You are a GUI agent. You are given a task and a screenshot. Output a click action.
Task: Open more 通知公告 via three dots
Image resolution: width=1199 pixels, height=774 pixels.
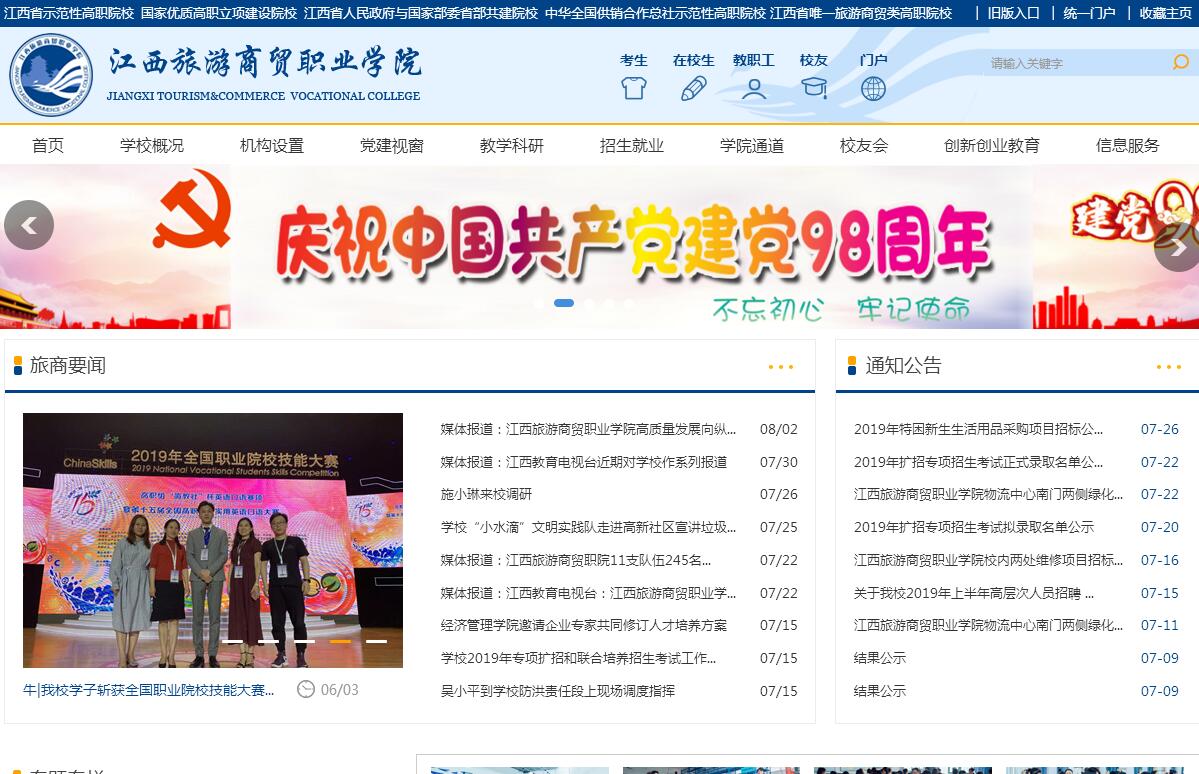click(1168, 367)
